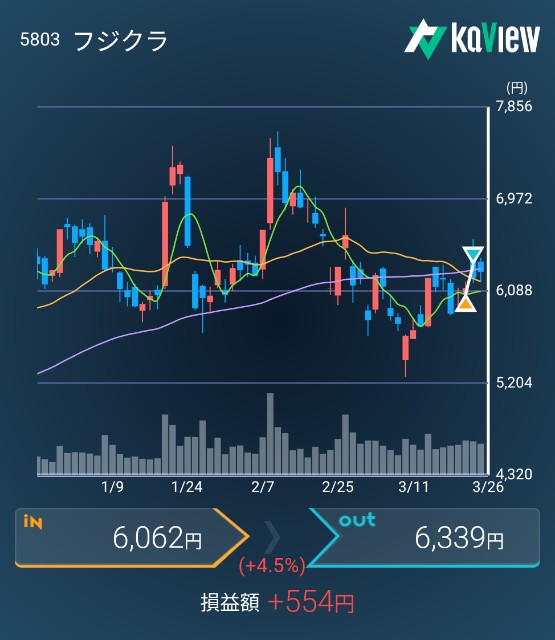Click the 6,972 price axis label
The height and width of the screenshot is (640, 555).
coord(514,199)
